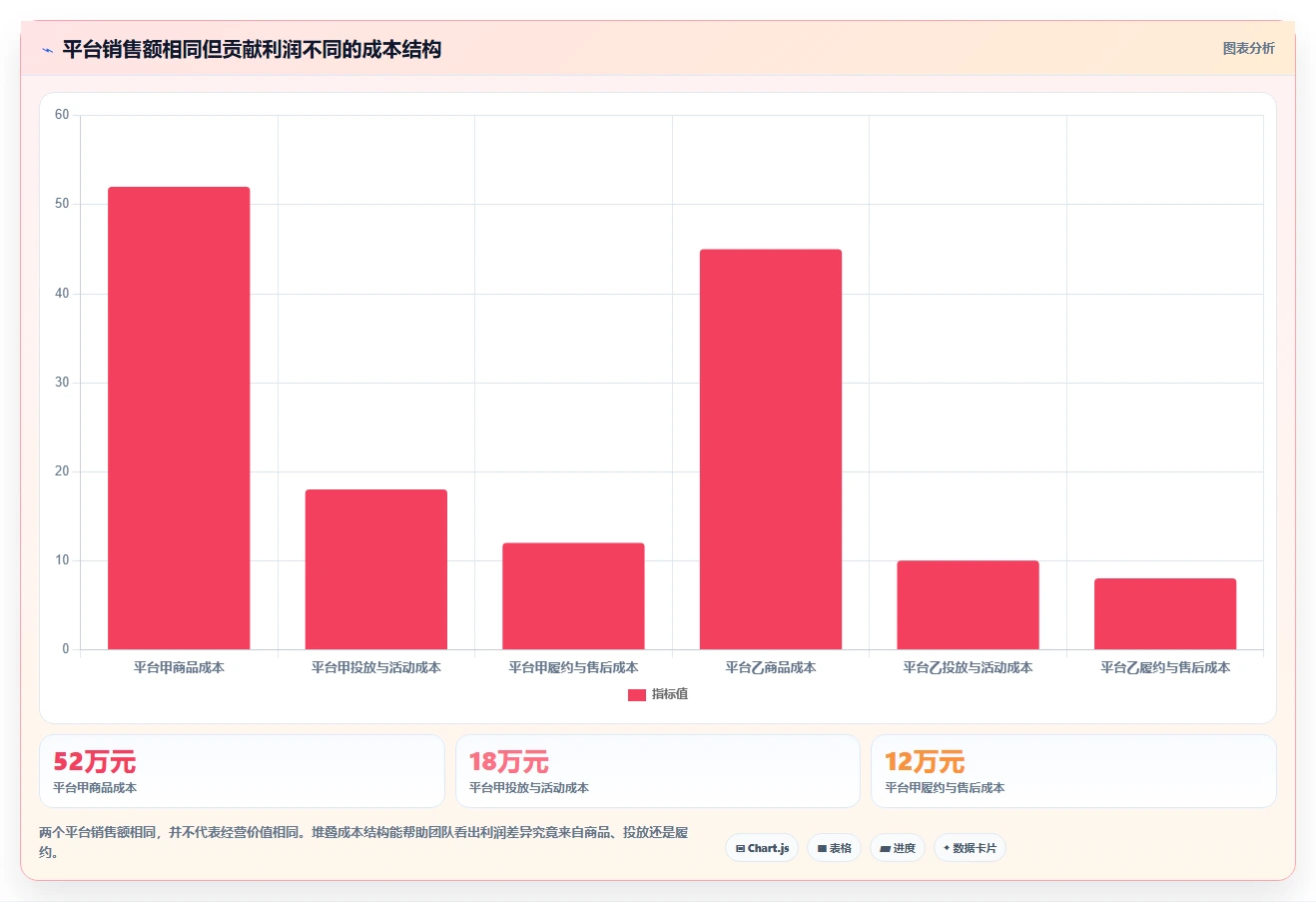The height and width of the screenshot is (902, 1316).
Task: Click the 平台乙履约与售后成本 bar
Action: point(1165,614)
